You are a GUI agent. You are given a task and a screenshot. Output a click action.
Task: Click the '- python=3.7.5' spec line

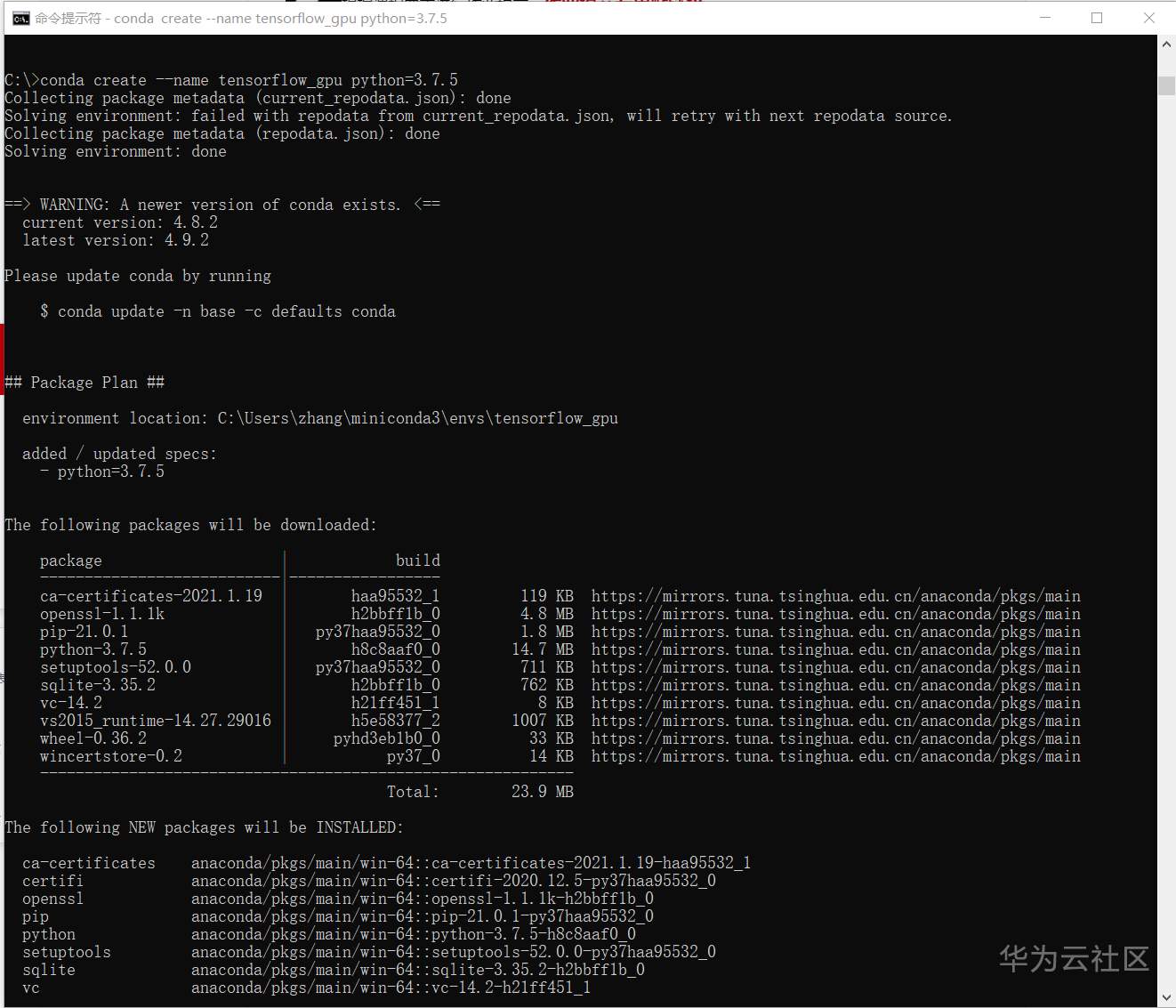102,472
